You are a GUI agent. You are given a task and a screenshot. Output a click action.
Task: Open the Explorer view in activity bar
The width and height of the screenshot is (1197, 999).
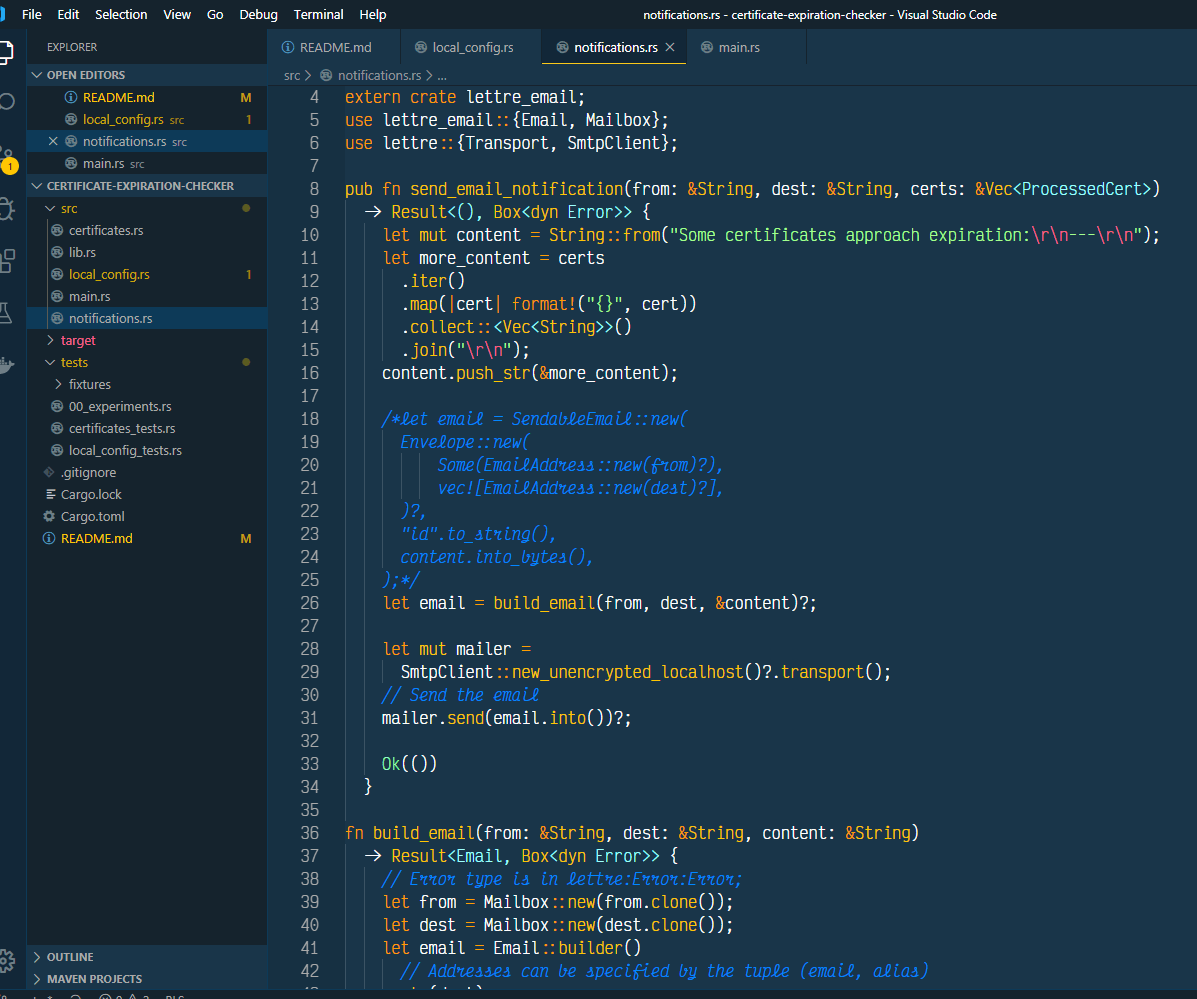coord(6,50)
